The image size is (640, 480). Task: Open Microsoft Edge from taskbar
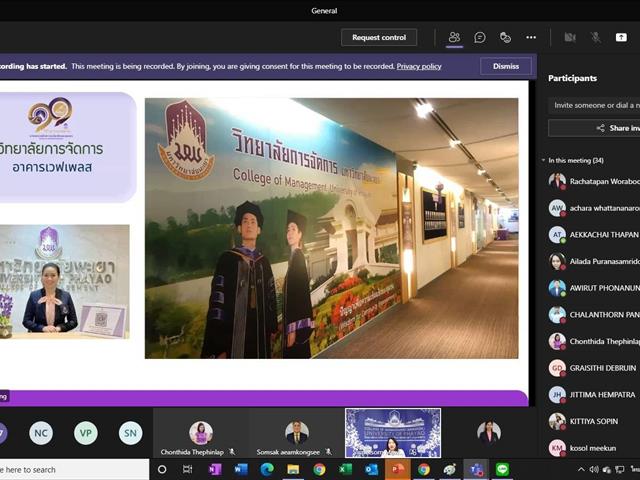click(267, 470)
